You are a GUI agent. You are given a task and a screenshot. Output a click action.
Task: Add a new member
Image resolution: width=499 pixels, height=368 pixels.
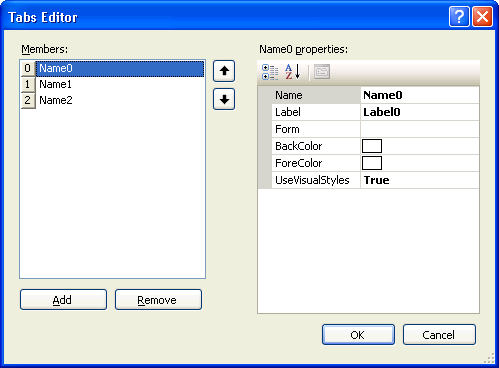(63, 300)
